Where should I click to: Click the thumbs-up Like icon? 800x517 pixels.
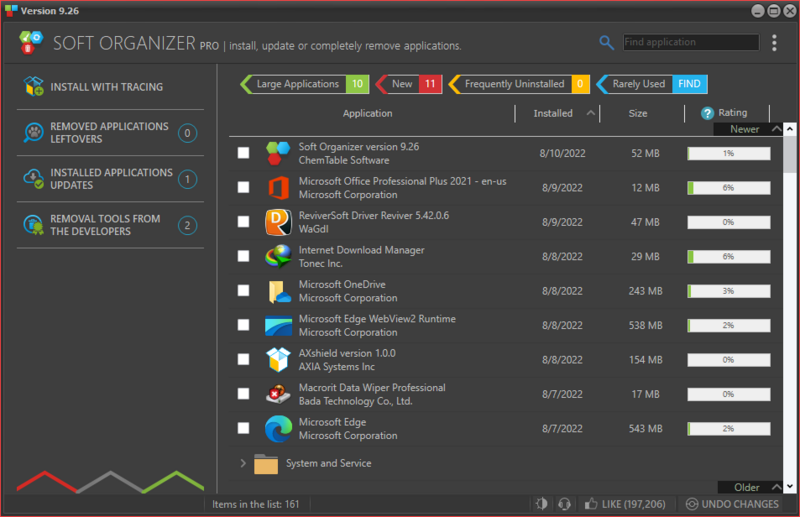click(x=591, y=504)
